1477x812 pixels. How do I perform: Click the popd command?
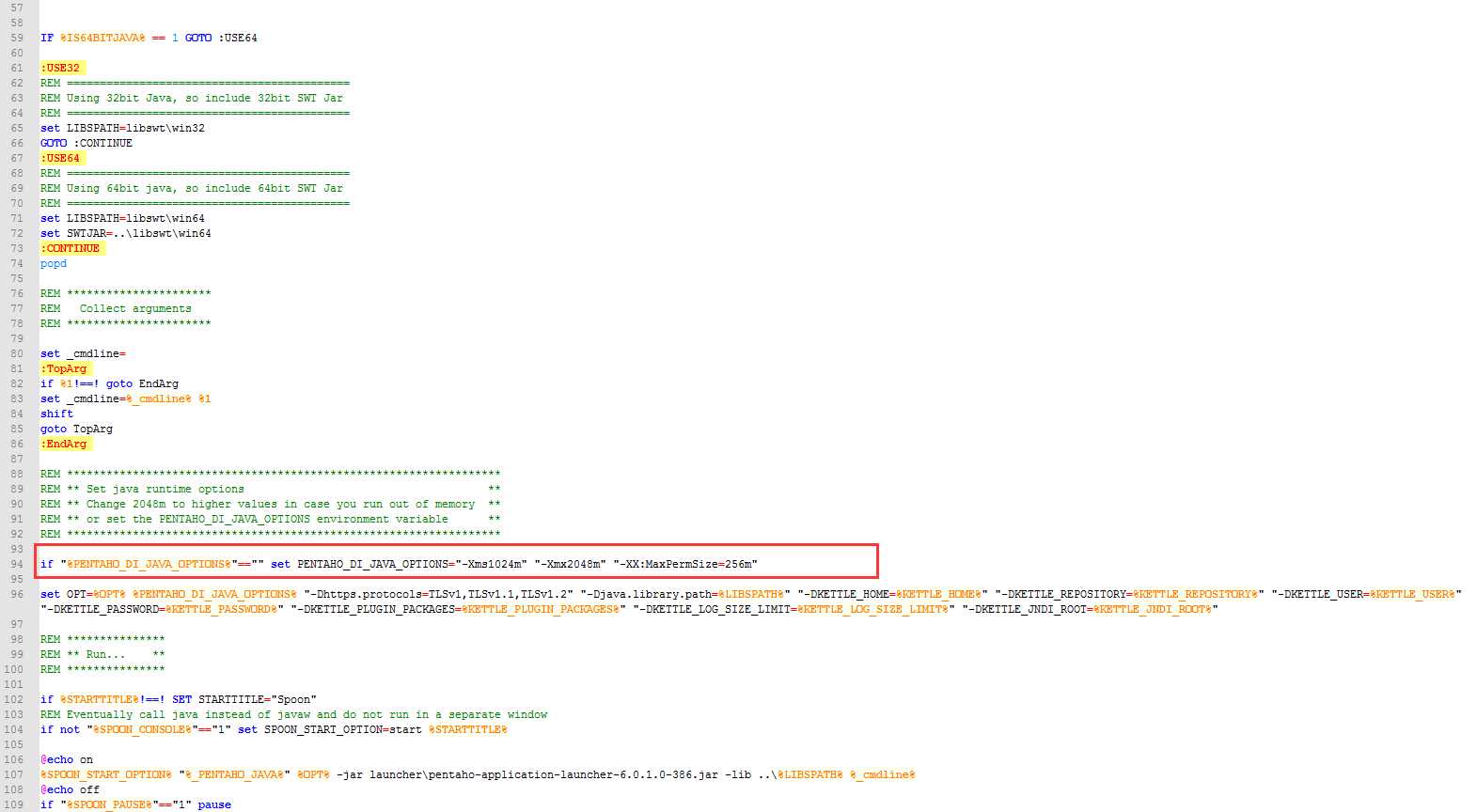54,263
